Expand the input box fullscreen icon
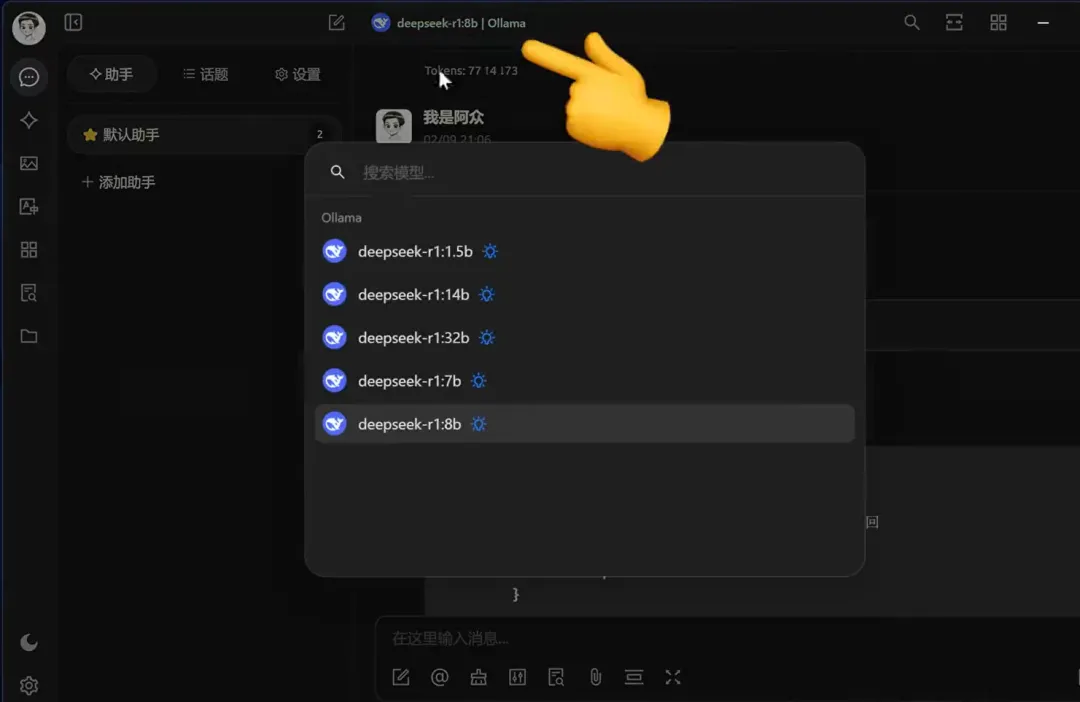This screenshot has height=702, width=1080. point(673,677)
